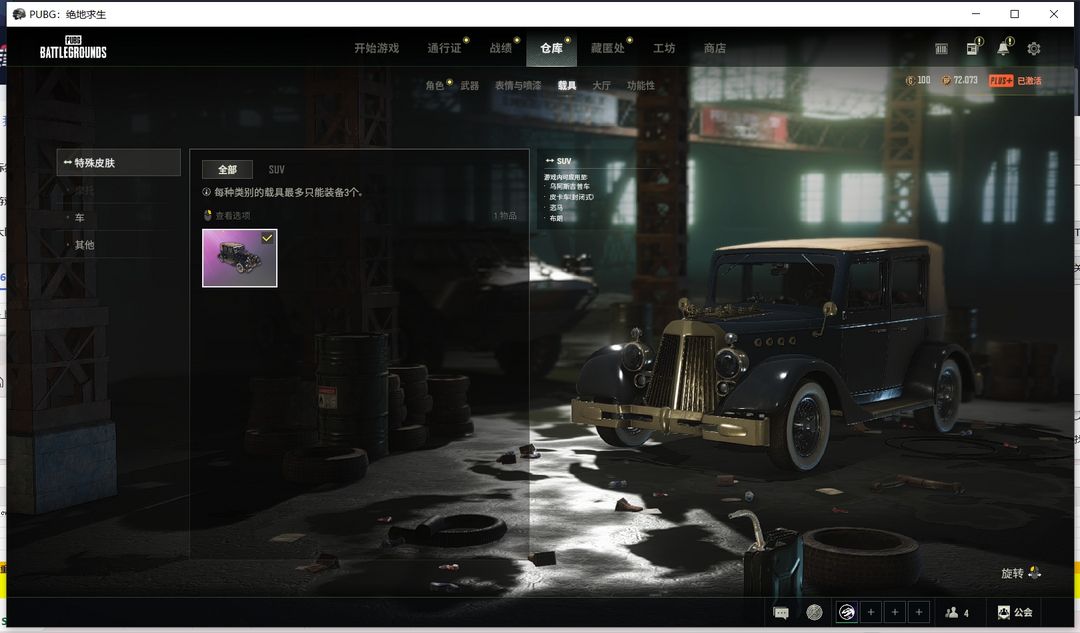Screen dimensions: 1080x633
Task: Toggle the equipped checkmark on car skin
Action: [x=267, y=238]
